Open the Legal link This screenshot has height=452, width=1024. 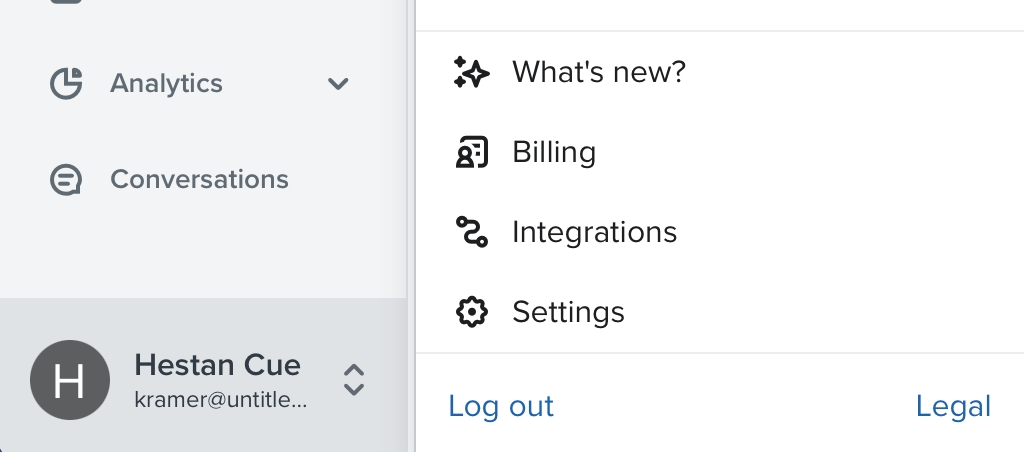[953, 406]
